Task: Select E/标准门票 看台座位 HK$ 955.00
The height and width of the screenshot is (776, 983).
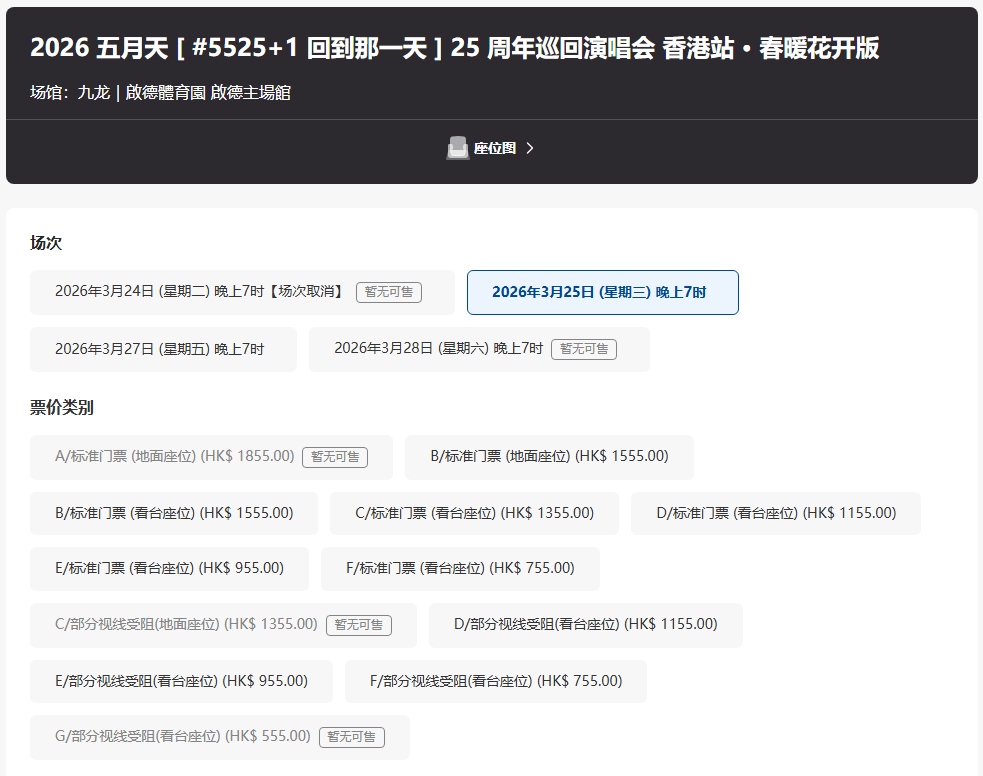Action: [x=169, y=569]
